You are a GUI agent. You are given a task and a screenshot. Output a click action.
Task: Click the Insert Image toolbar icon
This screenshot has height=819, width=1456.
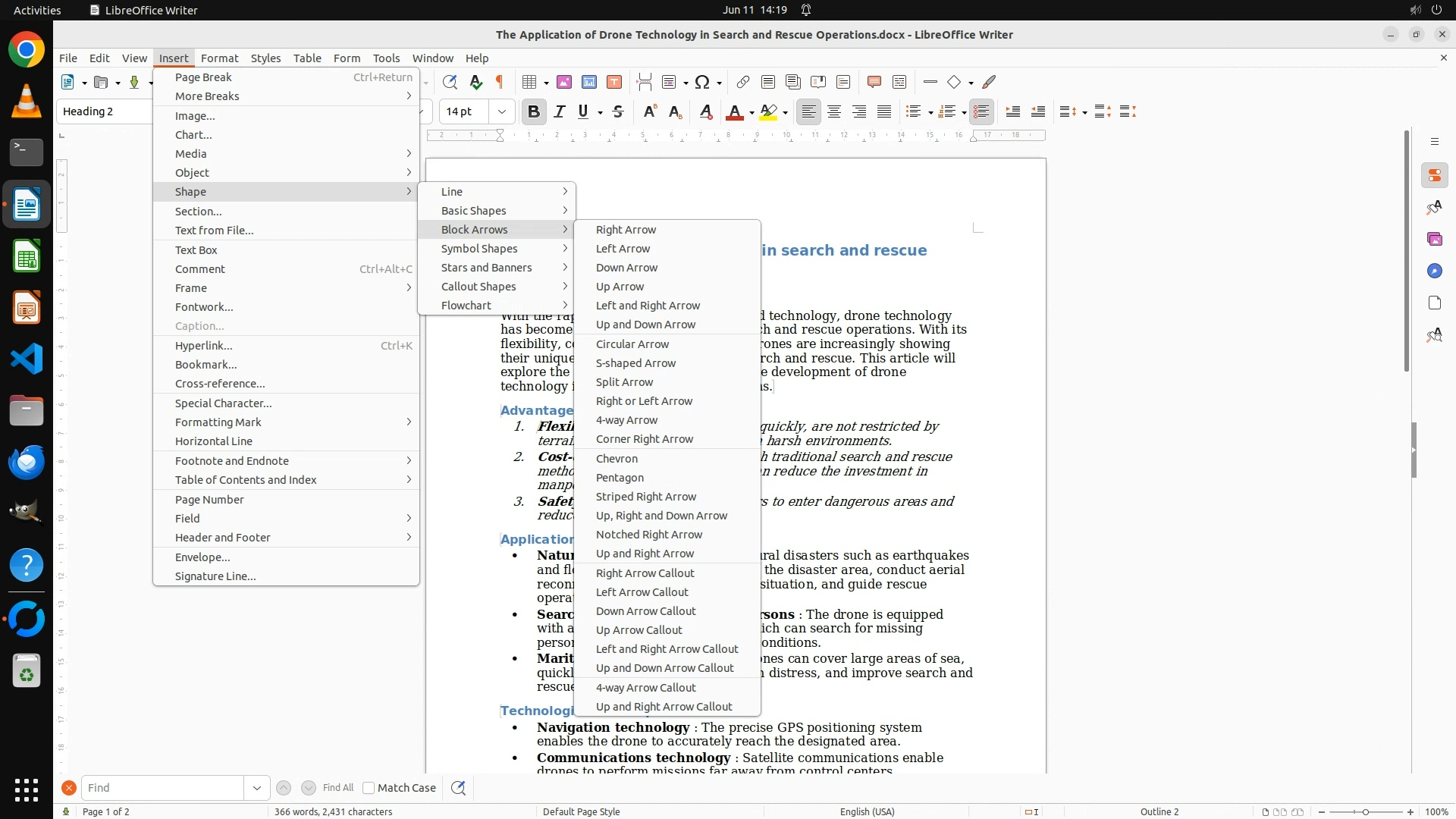564,82
